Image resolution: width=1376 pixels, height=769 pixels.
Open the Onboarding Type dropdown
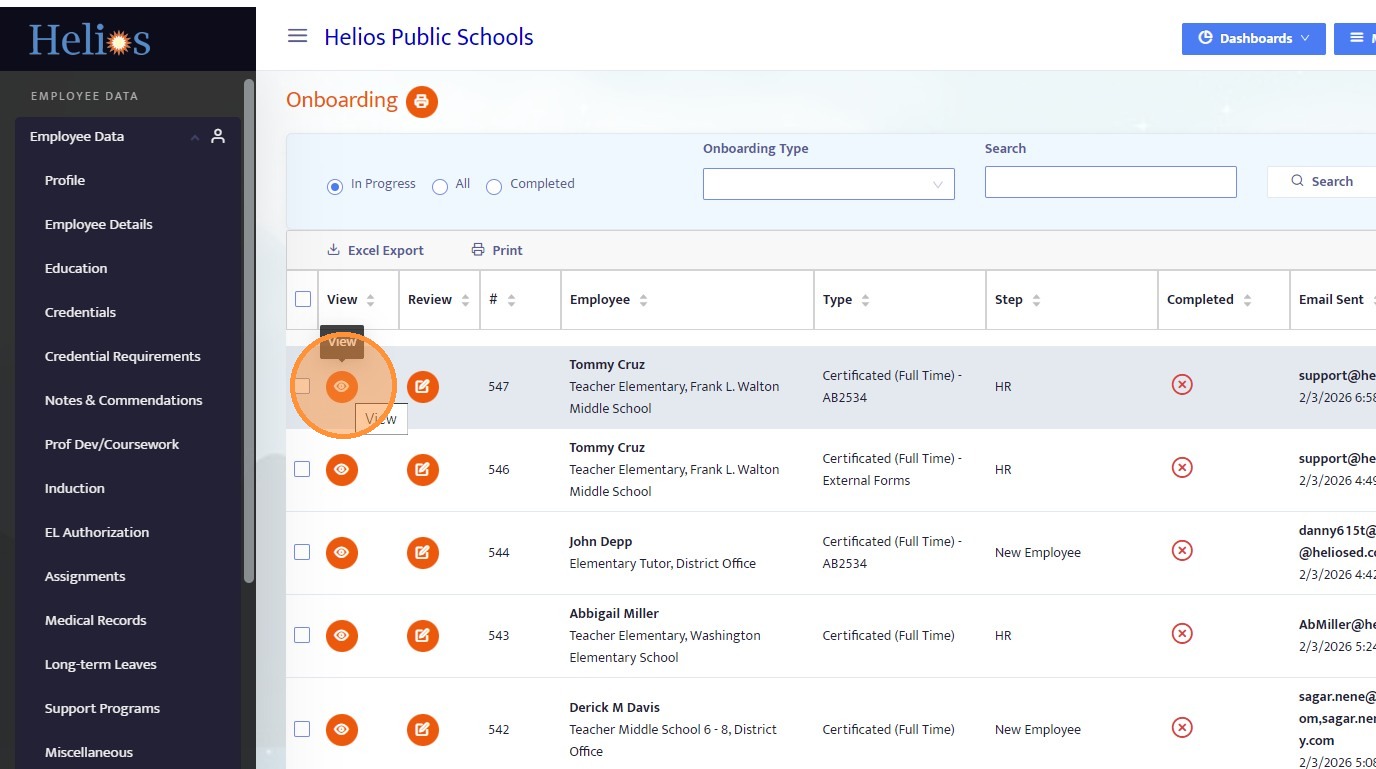[x=828, y=184]
